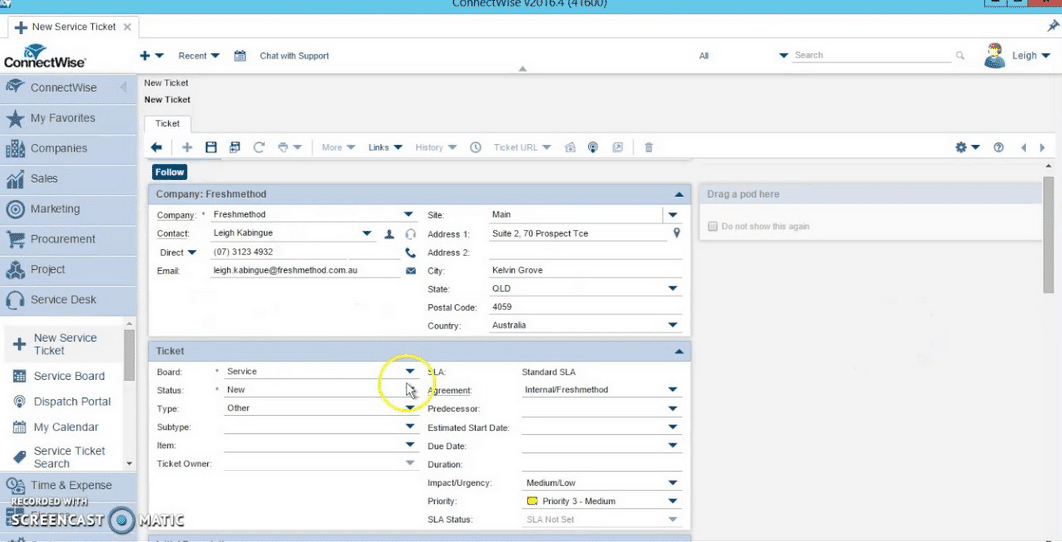
Task: Click the map pin next to Address 1
Action: (676, 233)
